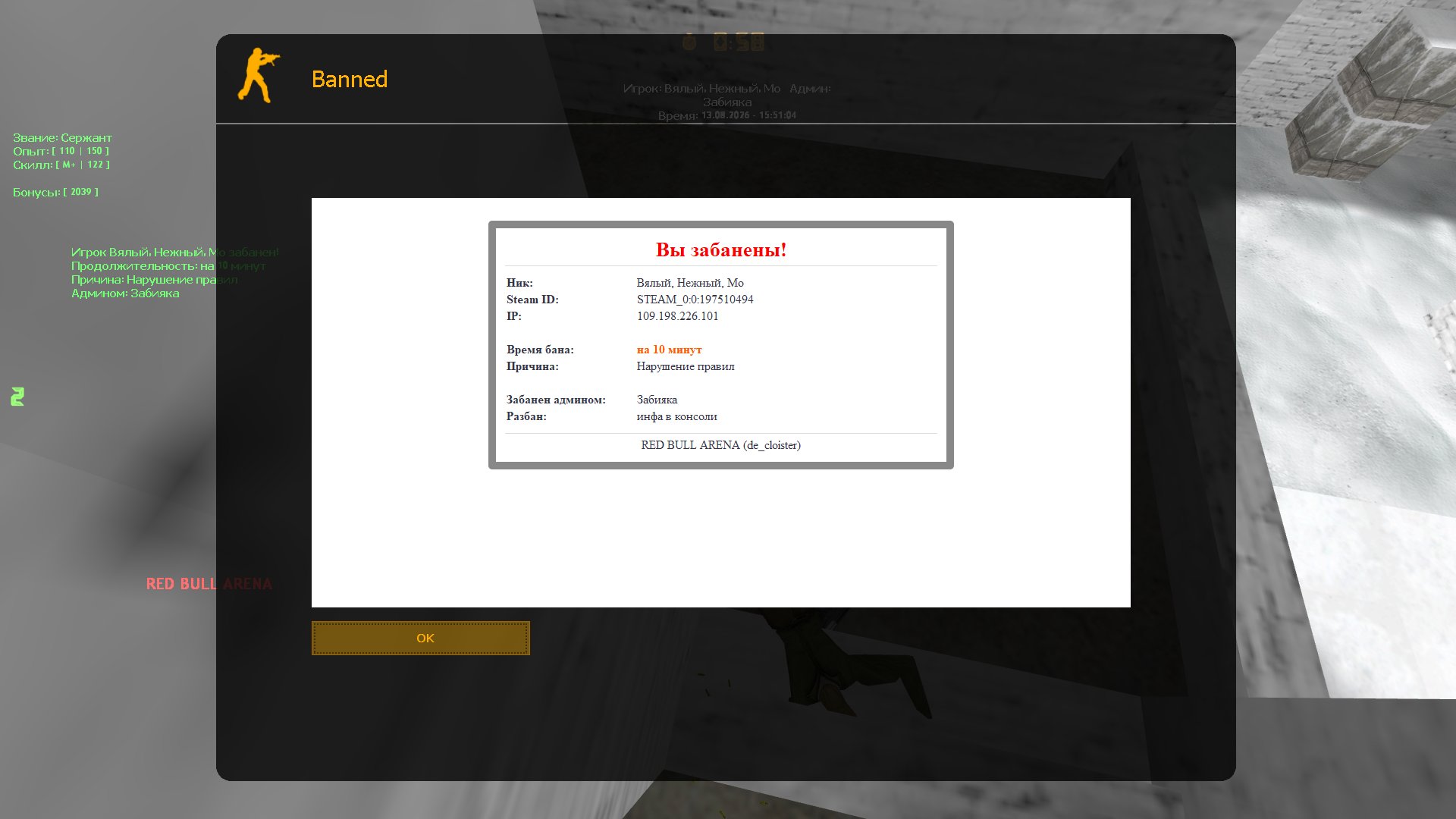Click the "Banned" dialog title
This screenshot has height=819, width=1456.
coord(350,79)
